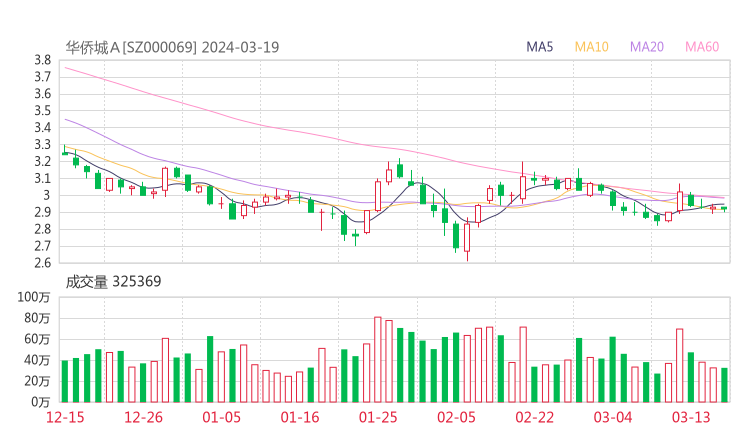Click the 12-15 date axis label
Screen dimensions: 740x440
(65, 417)
